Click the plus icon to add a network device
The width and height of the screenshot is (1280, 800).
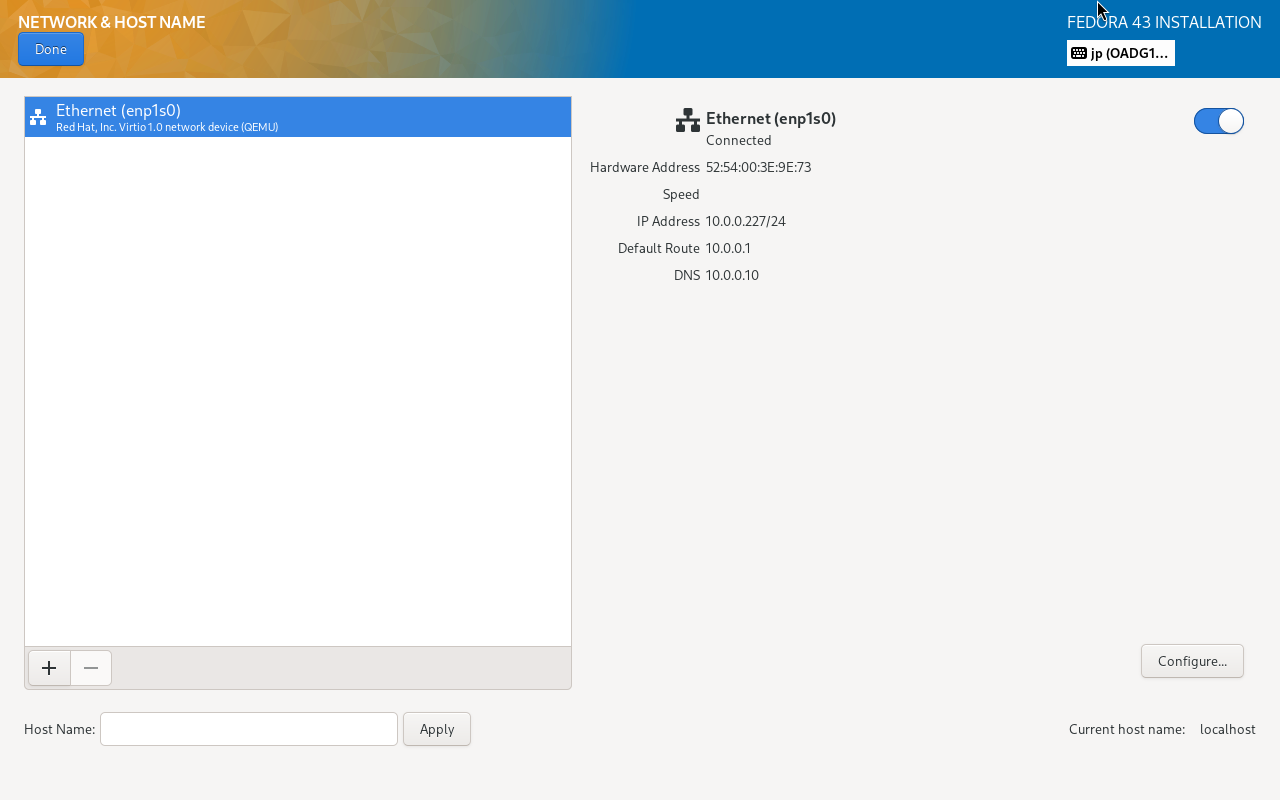tap(49, 668)
